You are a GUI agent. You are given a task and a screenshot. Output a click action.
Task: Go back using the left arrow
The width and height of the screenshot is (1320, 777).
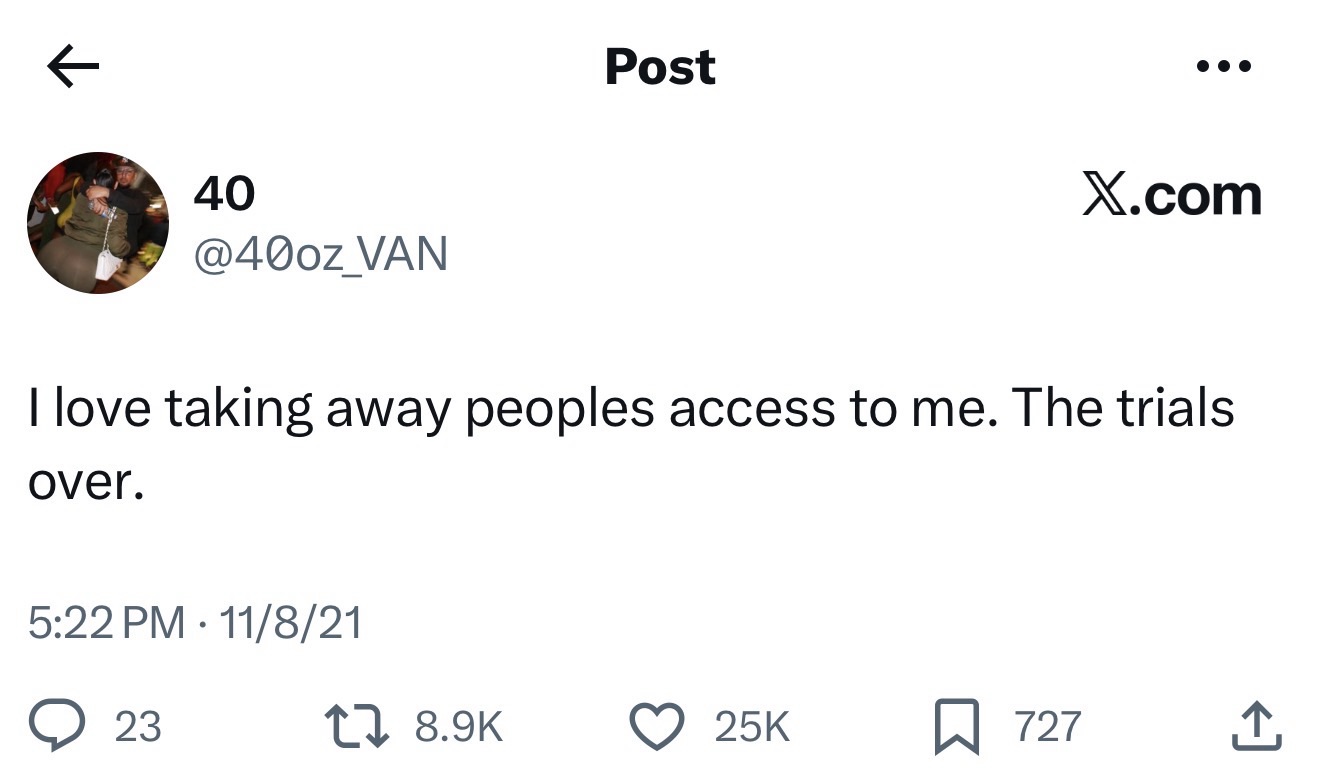coord(73,68)
